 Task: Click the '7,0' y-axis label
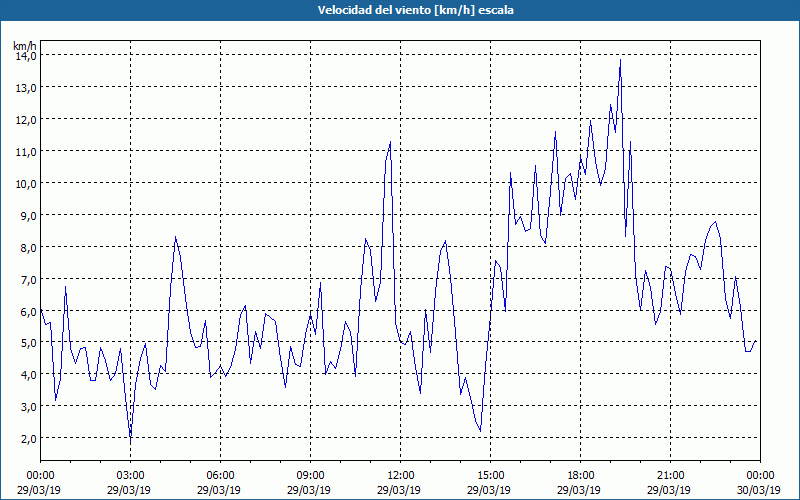coord(28,280)
